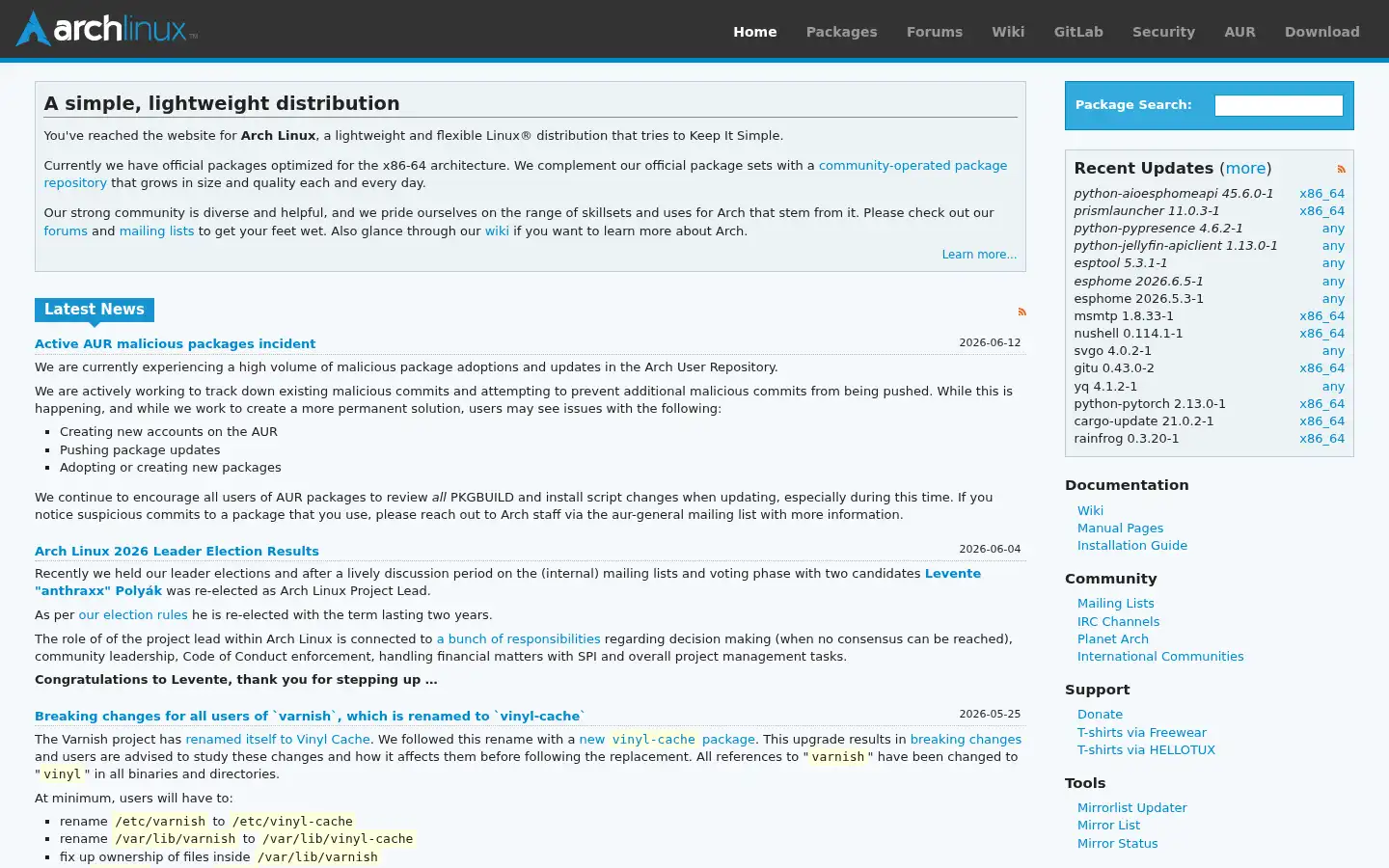Go to the Home menu item

coord(754,32)
